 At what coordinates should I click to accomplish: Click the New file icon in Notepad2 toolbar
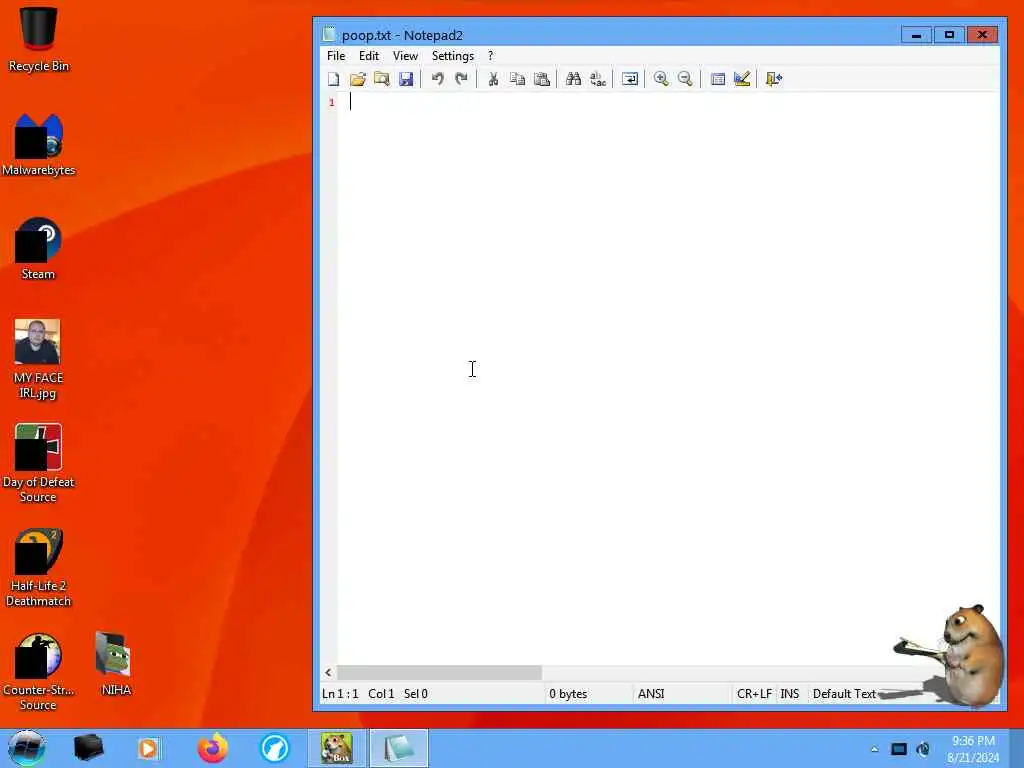click(334, 79)
